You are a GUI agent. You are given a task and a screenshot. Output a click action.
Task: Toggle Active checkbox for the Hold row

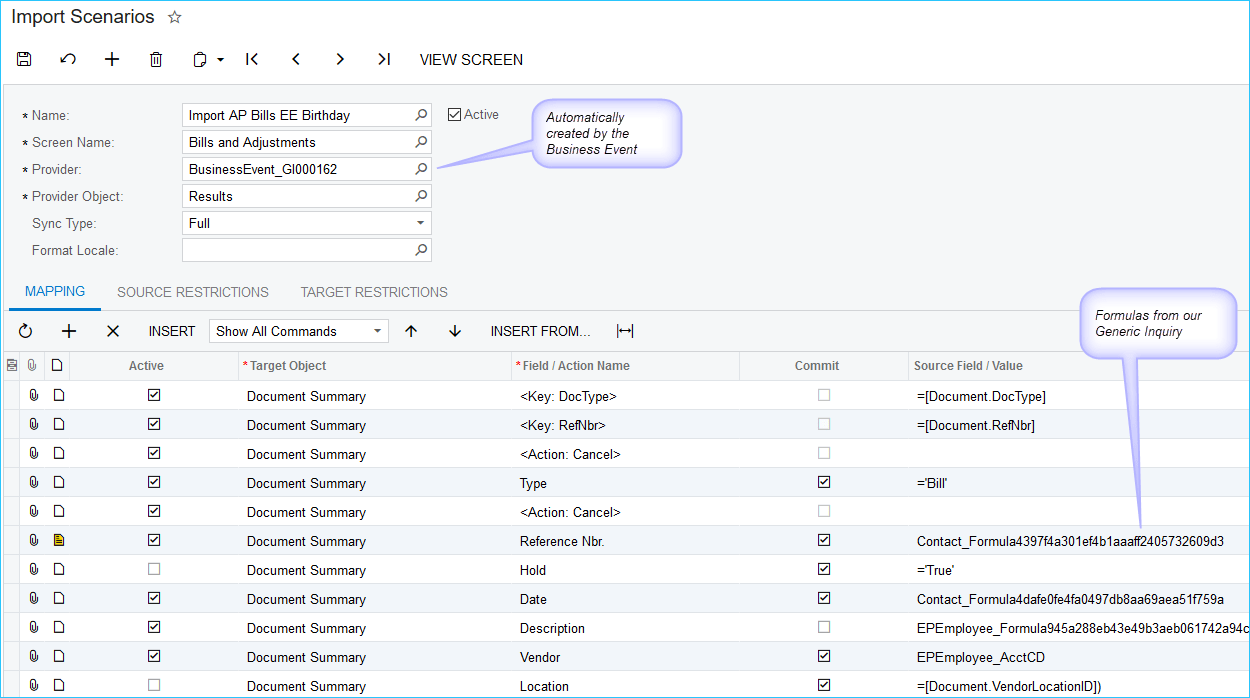(x=154, y=569)
